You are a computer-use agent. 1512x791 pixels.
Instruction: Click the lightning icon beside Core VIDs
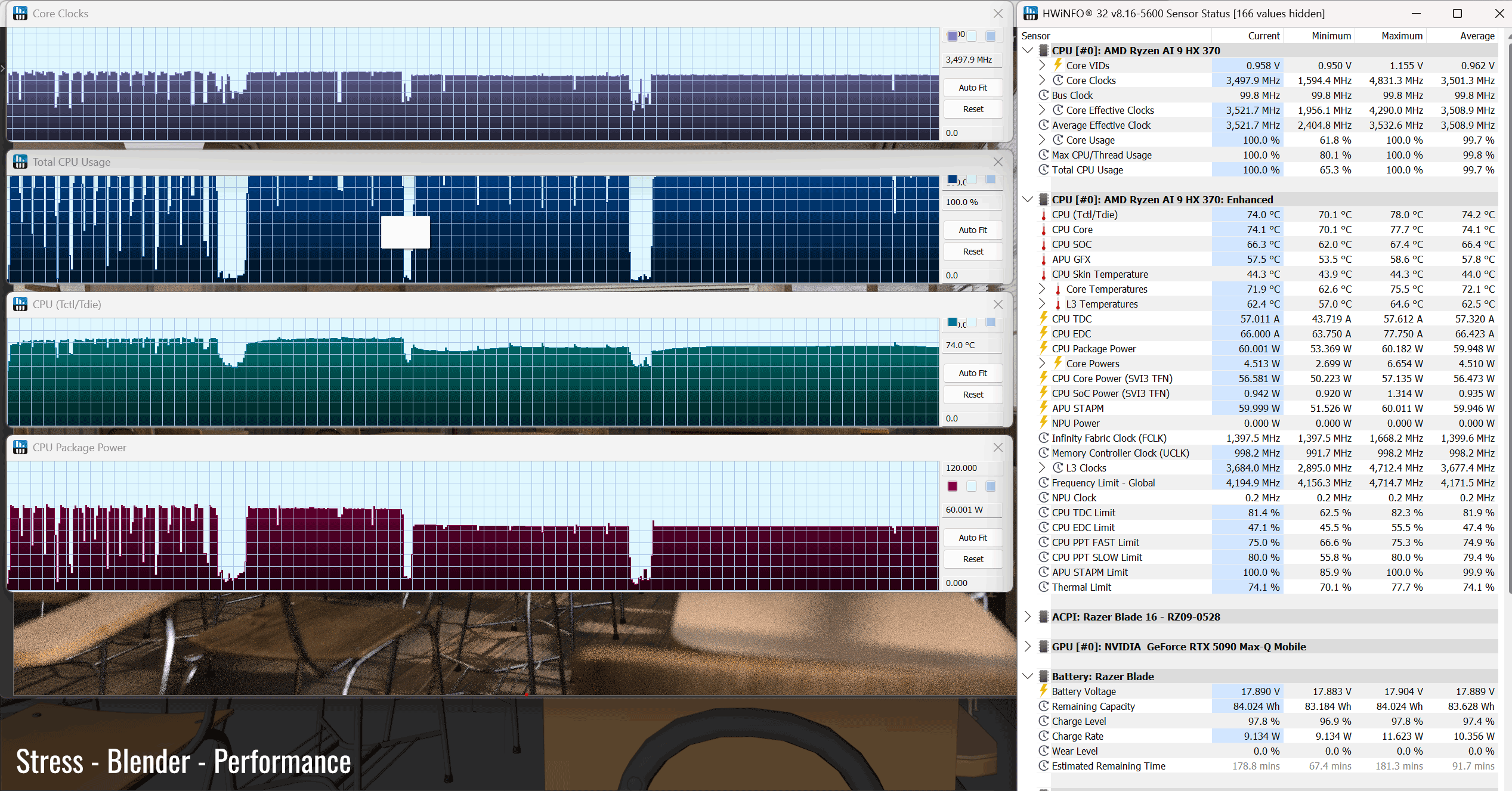tap(1058, 65)
